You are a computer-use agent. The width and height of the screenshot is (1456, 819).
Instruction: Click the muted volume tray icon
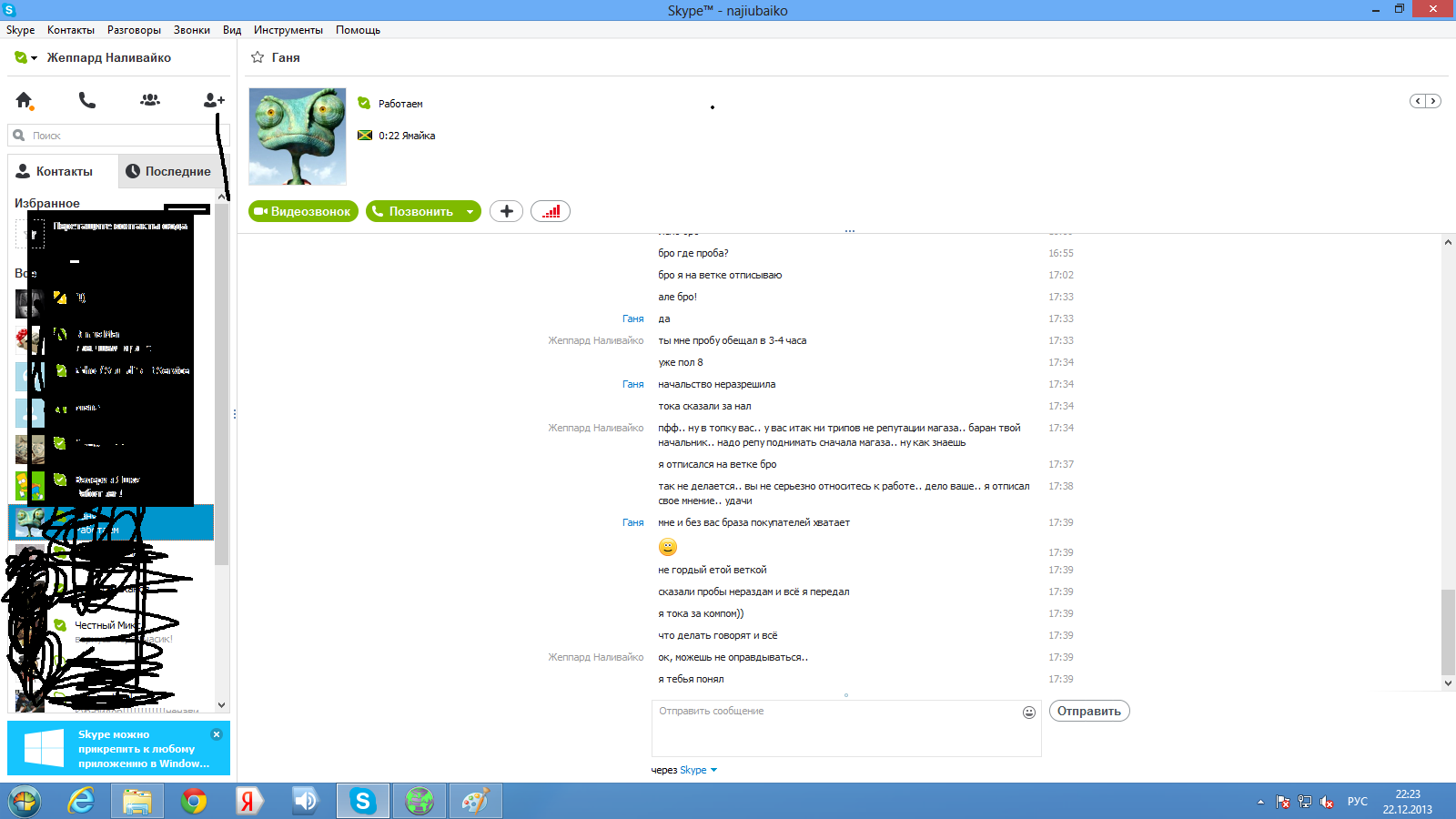pos(1327,802)
